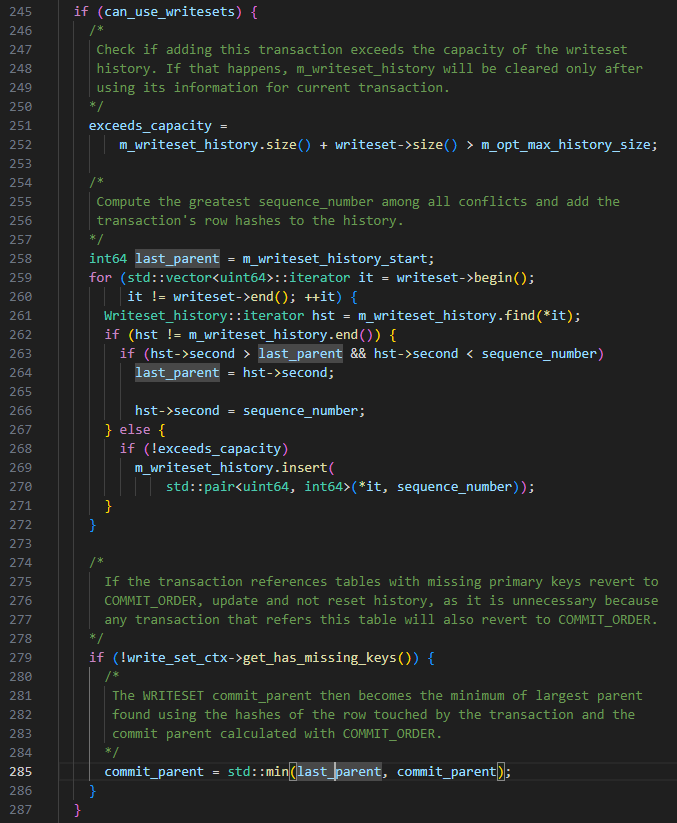Place cursor on 'can_use_writesets' in the if condition

(170, 12)
